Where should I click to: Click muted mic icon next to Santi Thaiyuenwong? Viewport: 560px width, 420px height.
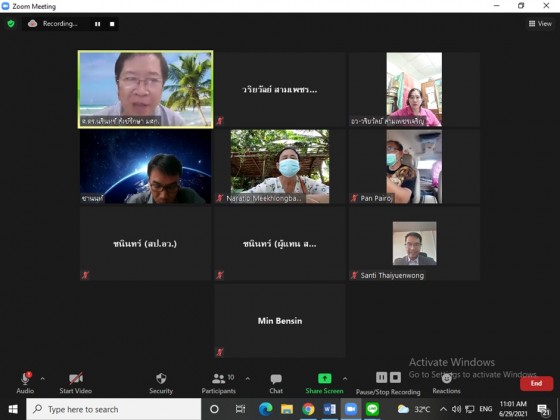coord(354,275)
